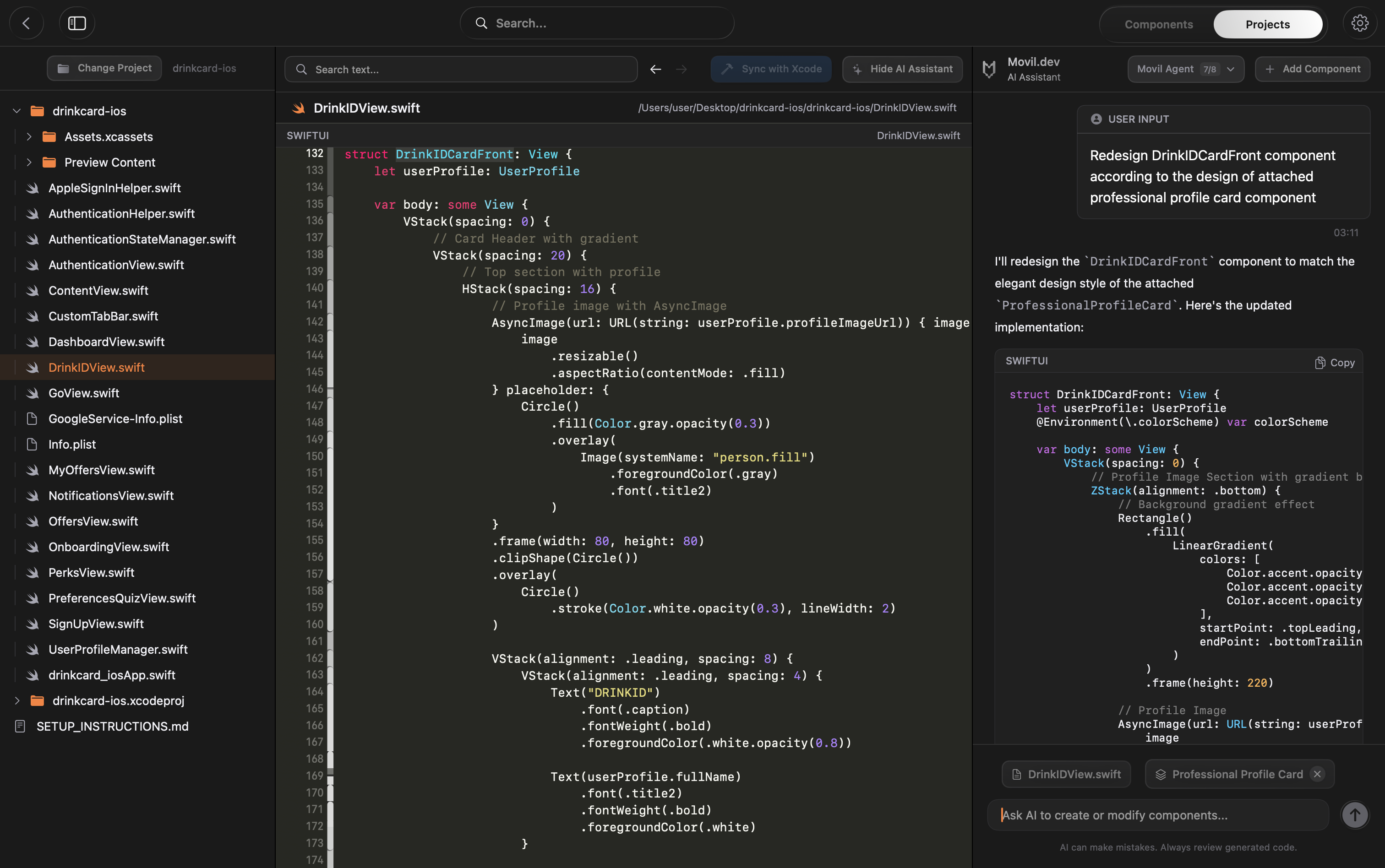This screenshot has width=1385, height=868.
Task: Open the sidebar toggle icon
Action: point(77,23)
